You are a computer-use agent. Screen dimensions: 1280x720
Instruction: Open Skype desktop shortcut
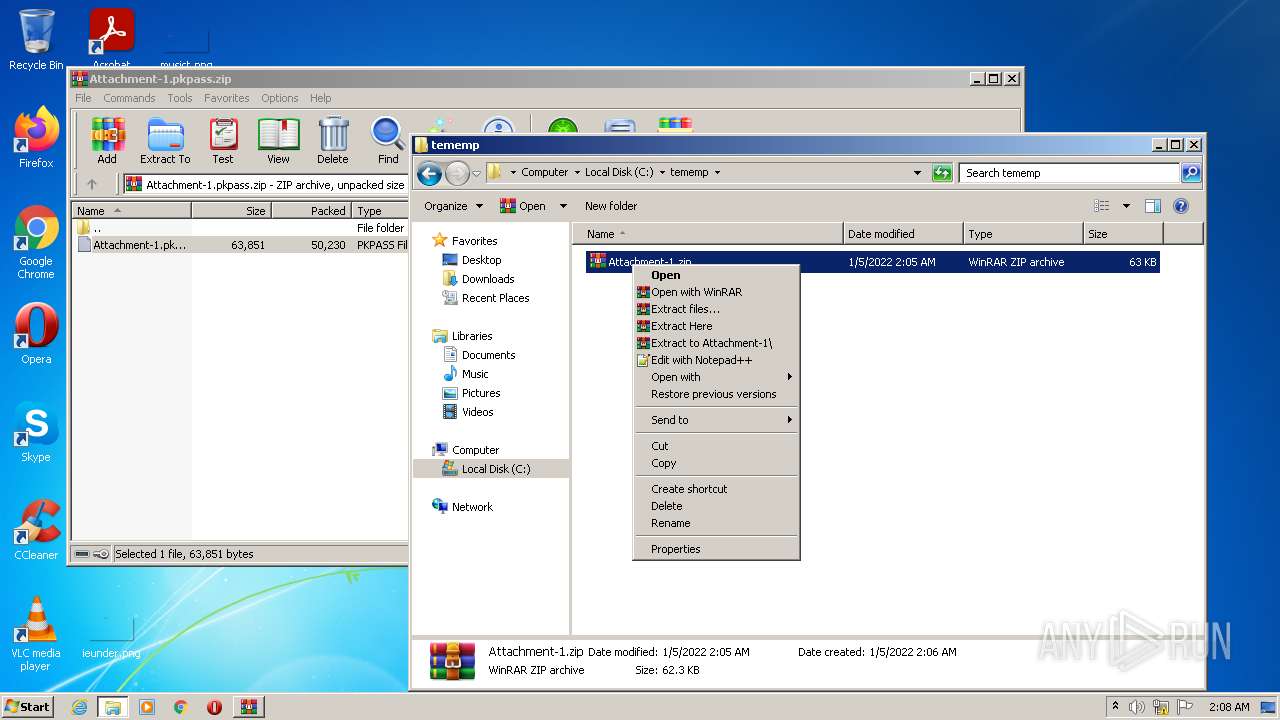click(36, 432)
